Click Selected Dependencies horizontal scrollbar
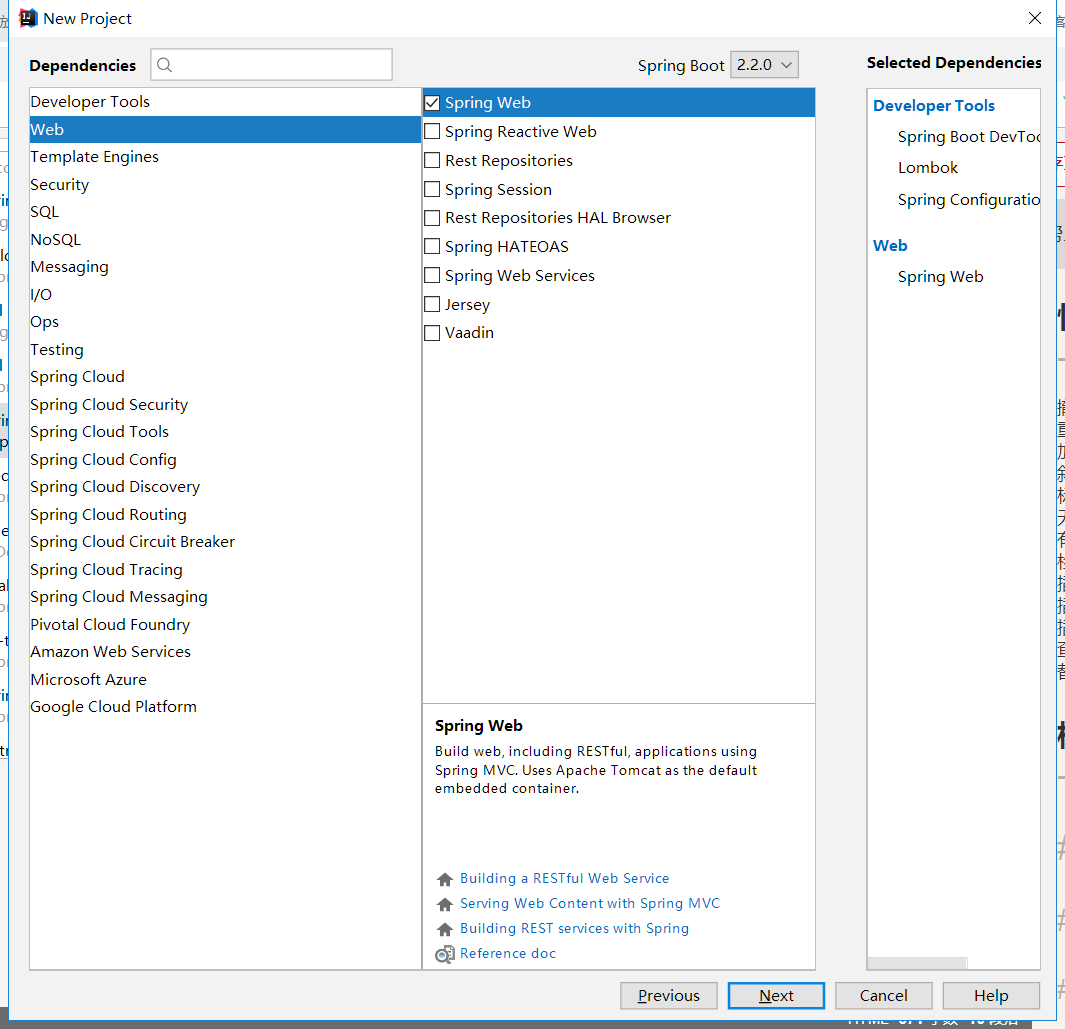 coord(918,963)
